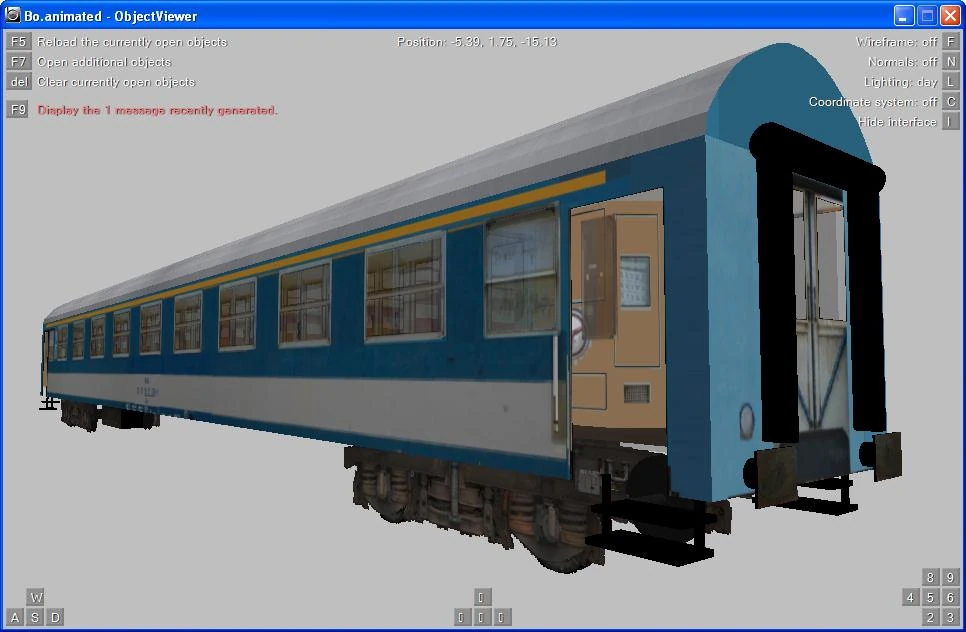966x632 pixels.
Task: Click the F5 reload key box
Action: (x=18, y=41)
